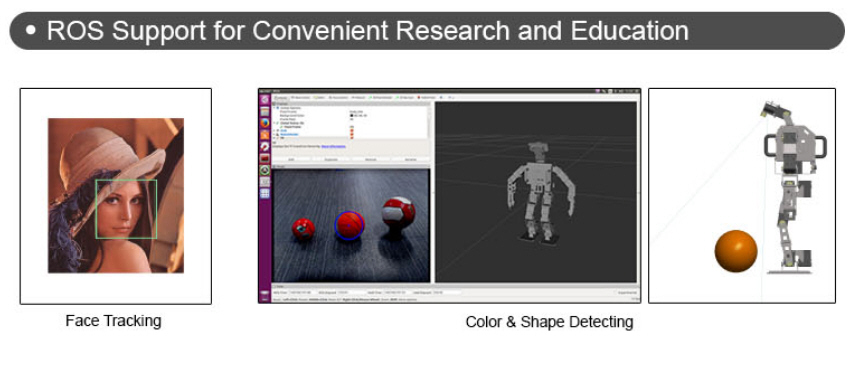Toggle the Experimental checkbox in Time panel
The image size is (858, 366).
(614, 292)
